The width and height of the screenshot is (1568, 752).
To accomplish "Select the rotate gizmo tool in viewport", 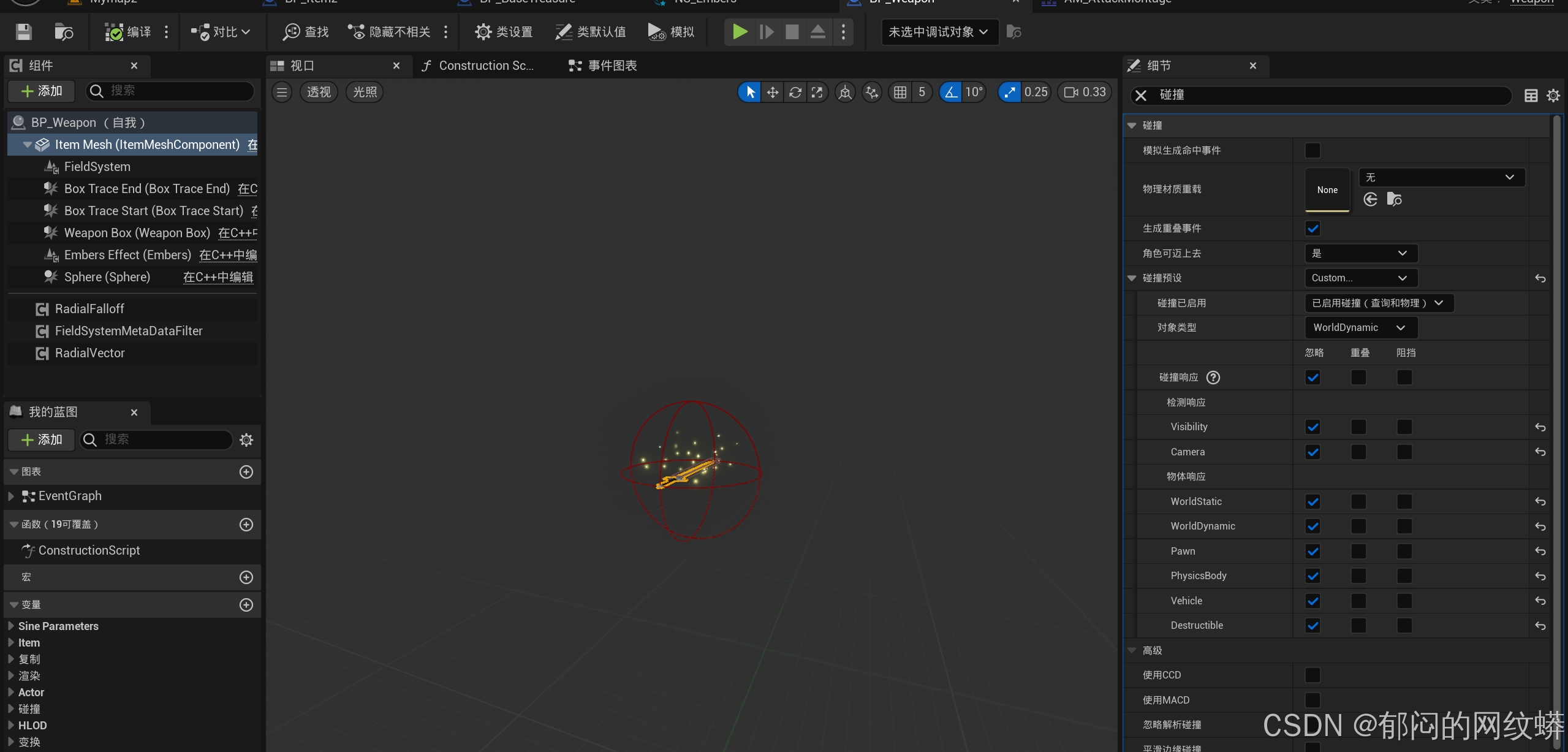I will point(795,92).
